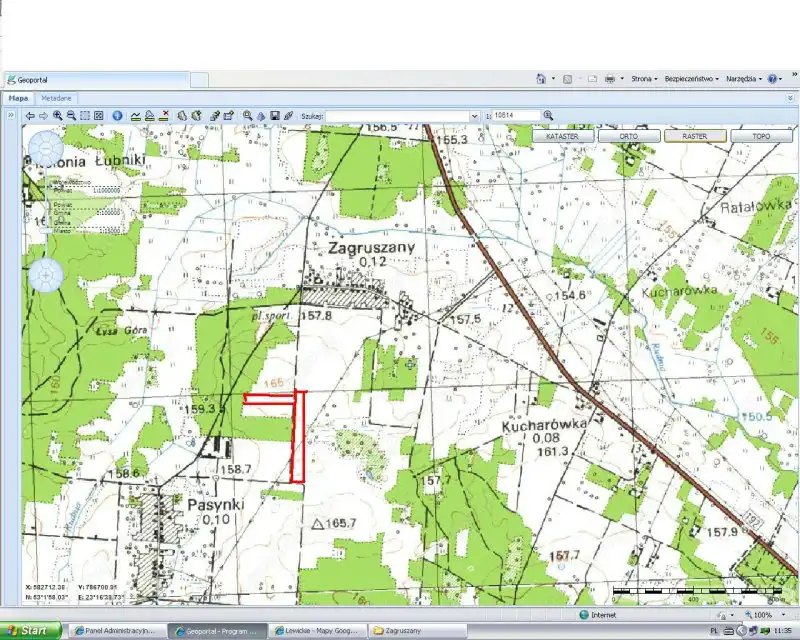
Task: Expand the Narzędzia browser menu
Action: click(744, 78)
